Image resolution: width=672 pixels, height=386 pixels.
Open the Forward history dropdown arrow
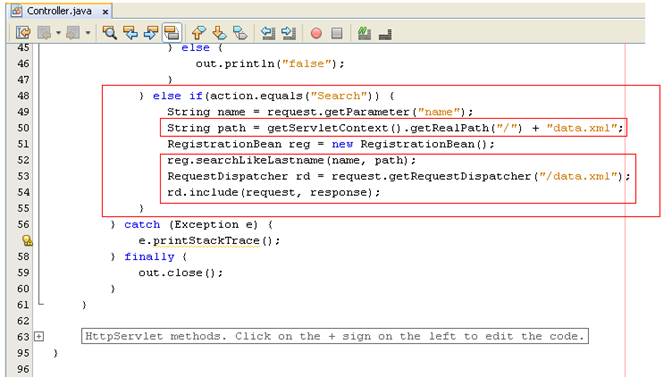87,33
